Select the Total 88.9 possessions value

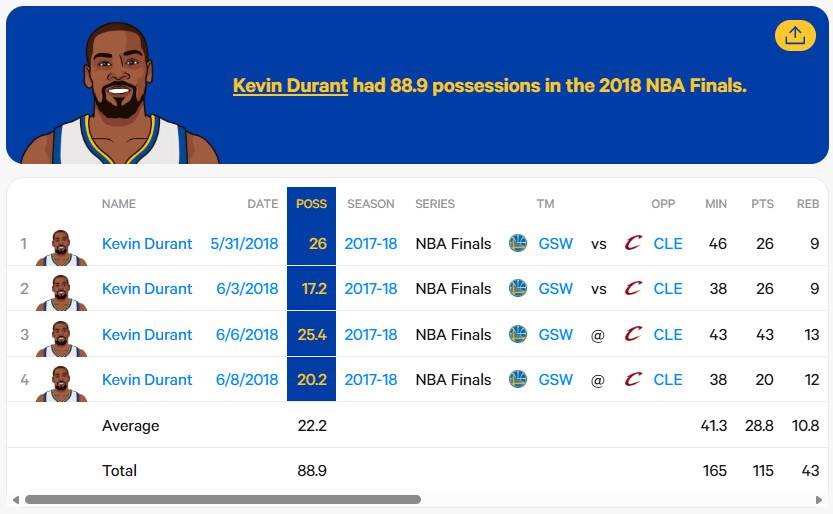pyautogui.click(x=312, y=470)
